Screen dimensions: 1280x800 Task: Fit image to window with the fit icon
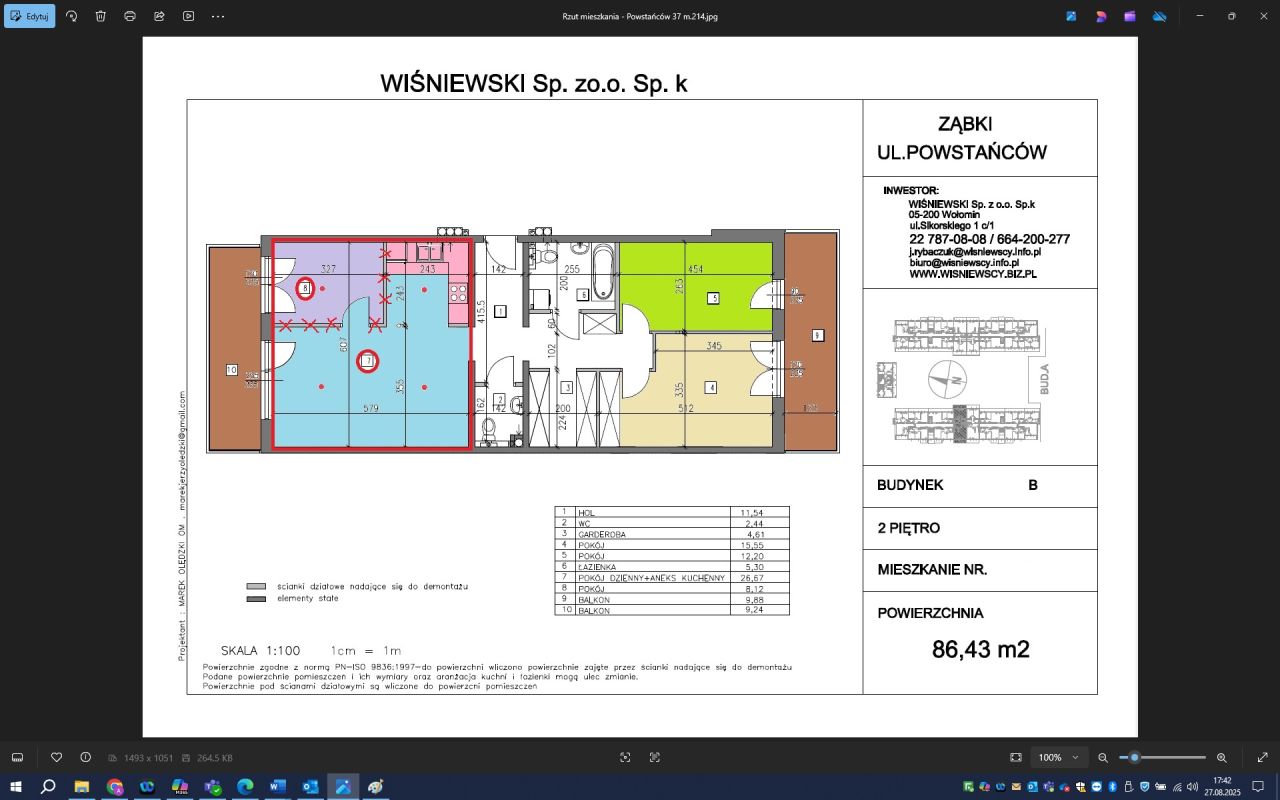tap(1016, 757)
